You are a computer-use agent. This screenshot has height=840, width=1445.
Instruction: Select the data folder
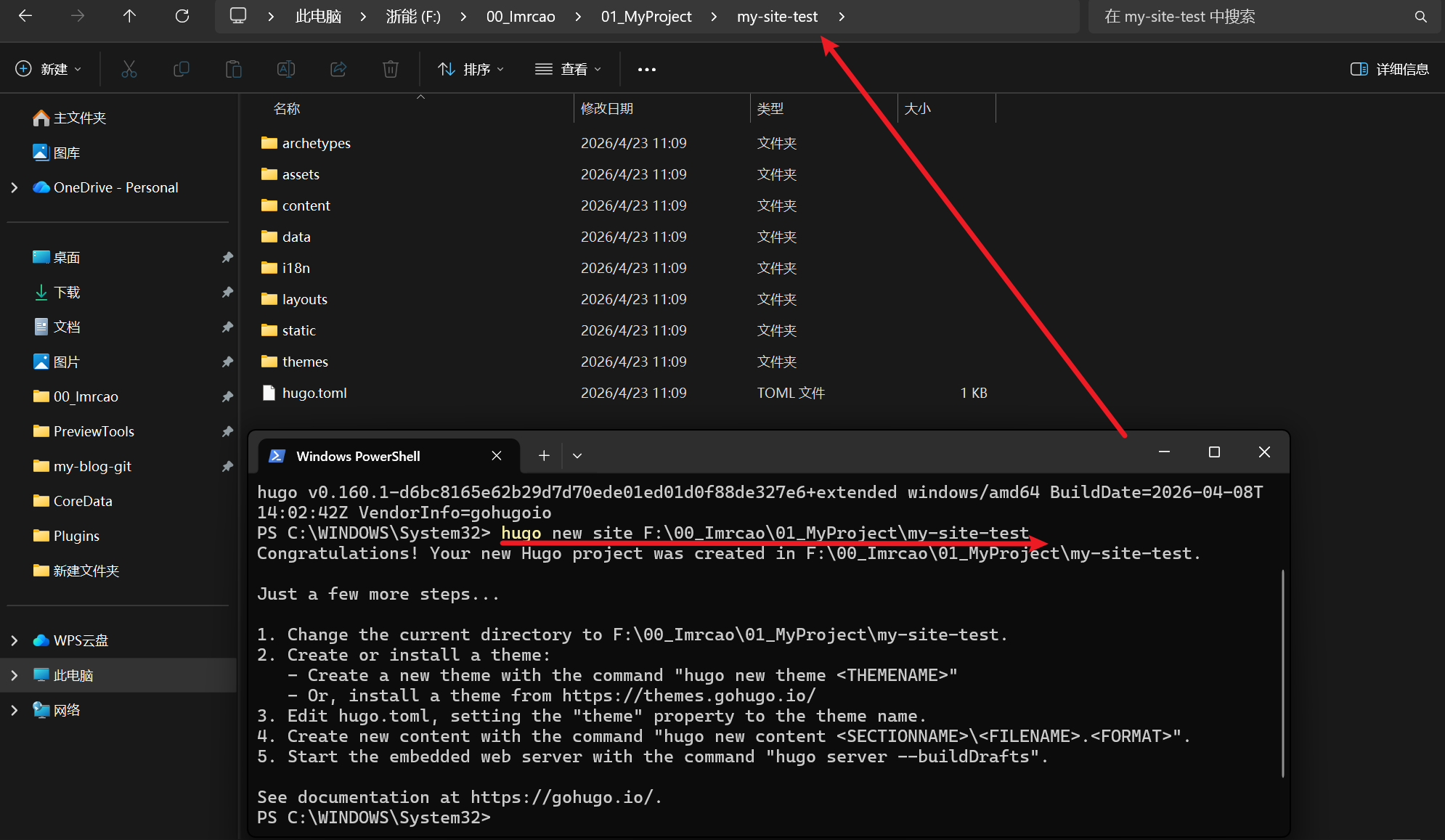pyautogui.click(x=296, y=237)
